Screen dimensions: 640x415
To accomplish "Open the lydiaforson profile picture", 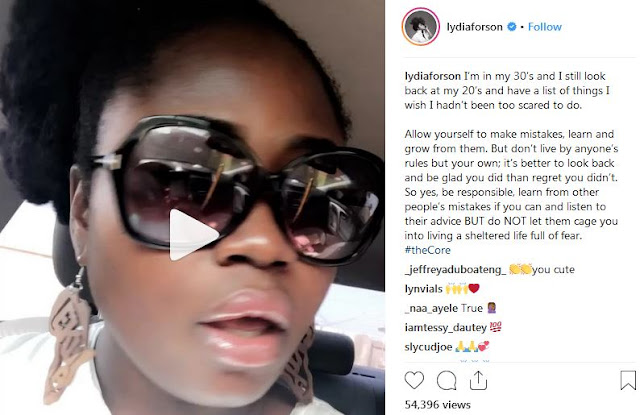I will (421, 27).
